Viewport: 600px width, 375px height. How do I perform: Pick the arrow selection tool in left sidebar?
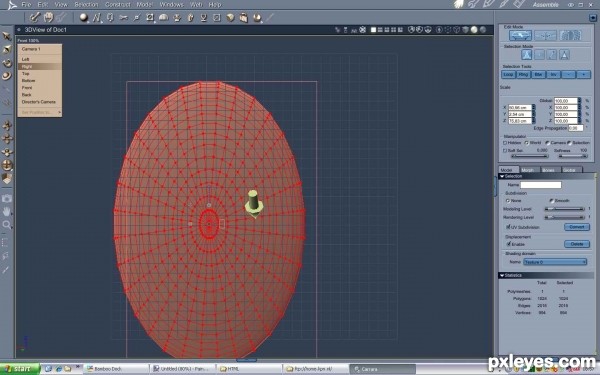7,36
